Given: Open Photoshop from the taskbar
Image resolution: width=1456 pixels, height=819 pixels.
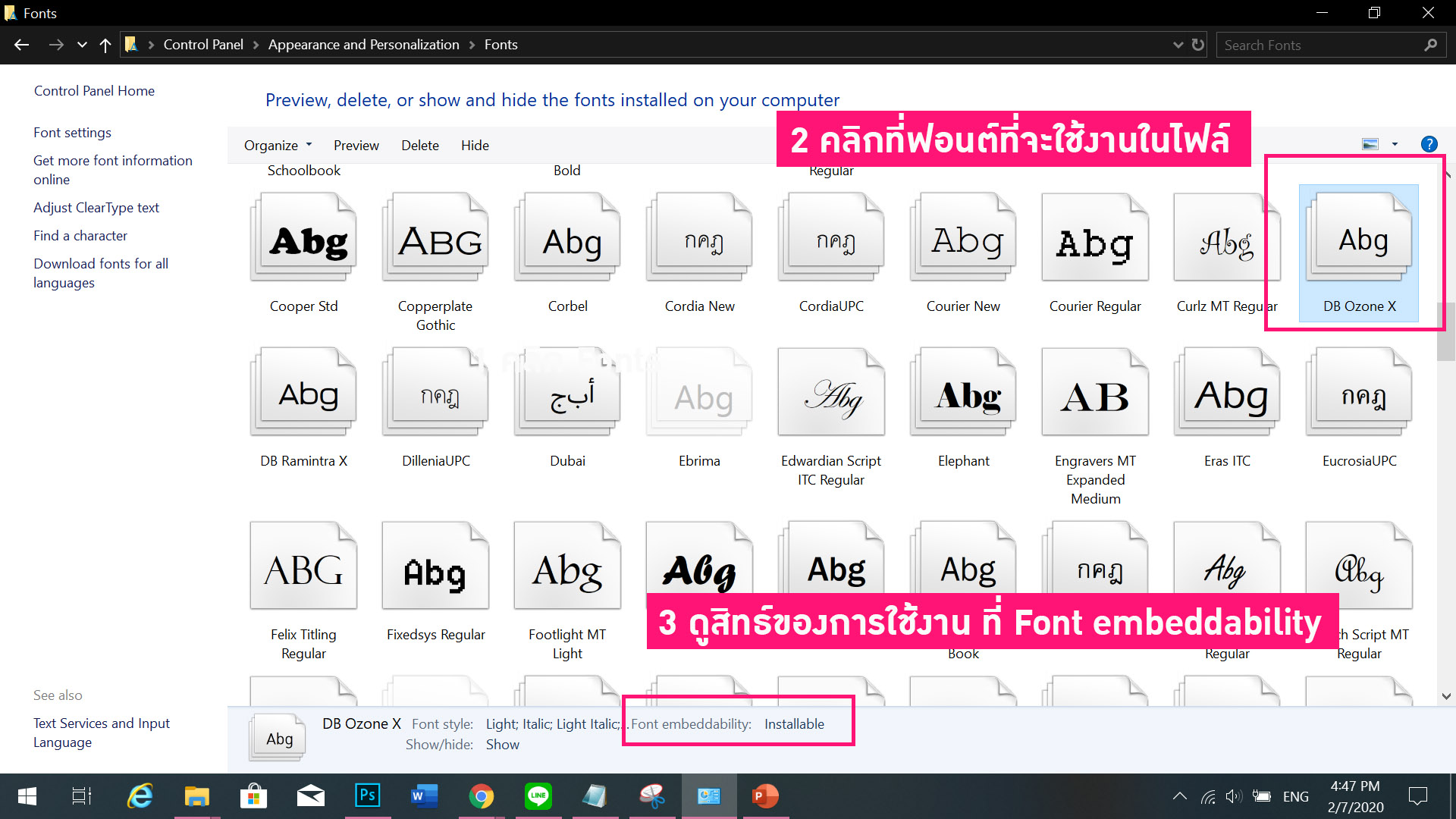Looking at the screenshot, I should pos(367,795).
